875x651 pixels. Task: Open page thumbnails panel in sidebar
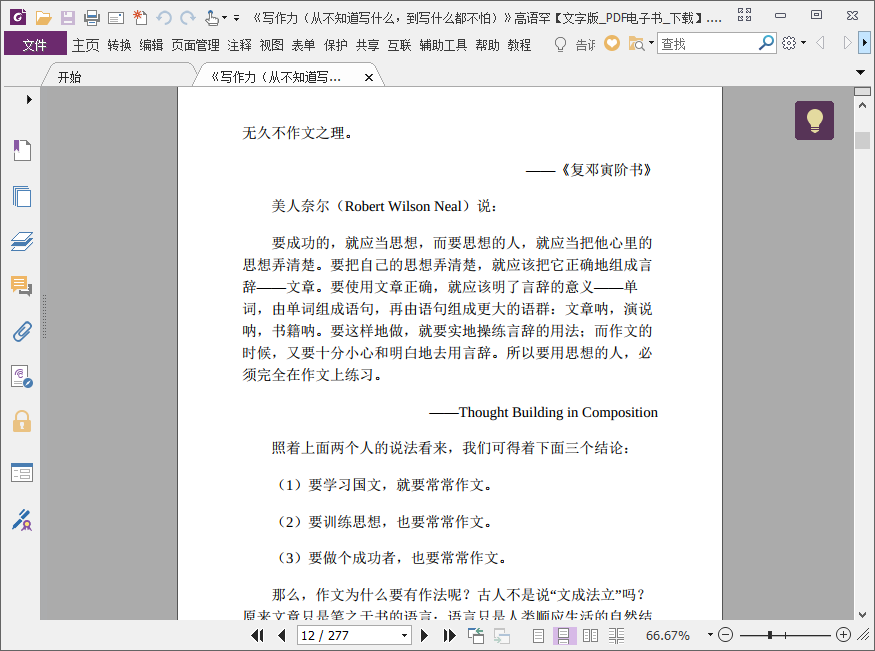pos(22,196)
